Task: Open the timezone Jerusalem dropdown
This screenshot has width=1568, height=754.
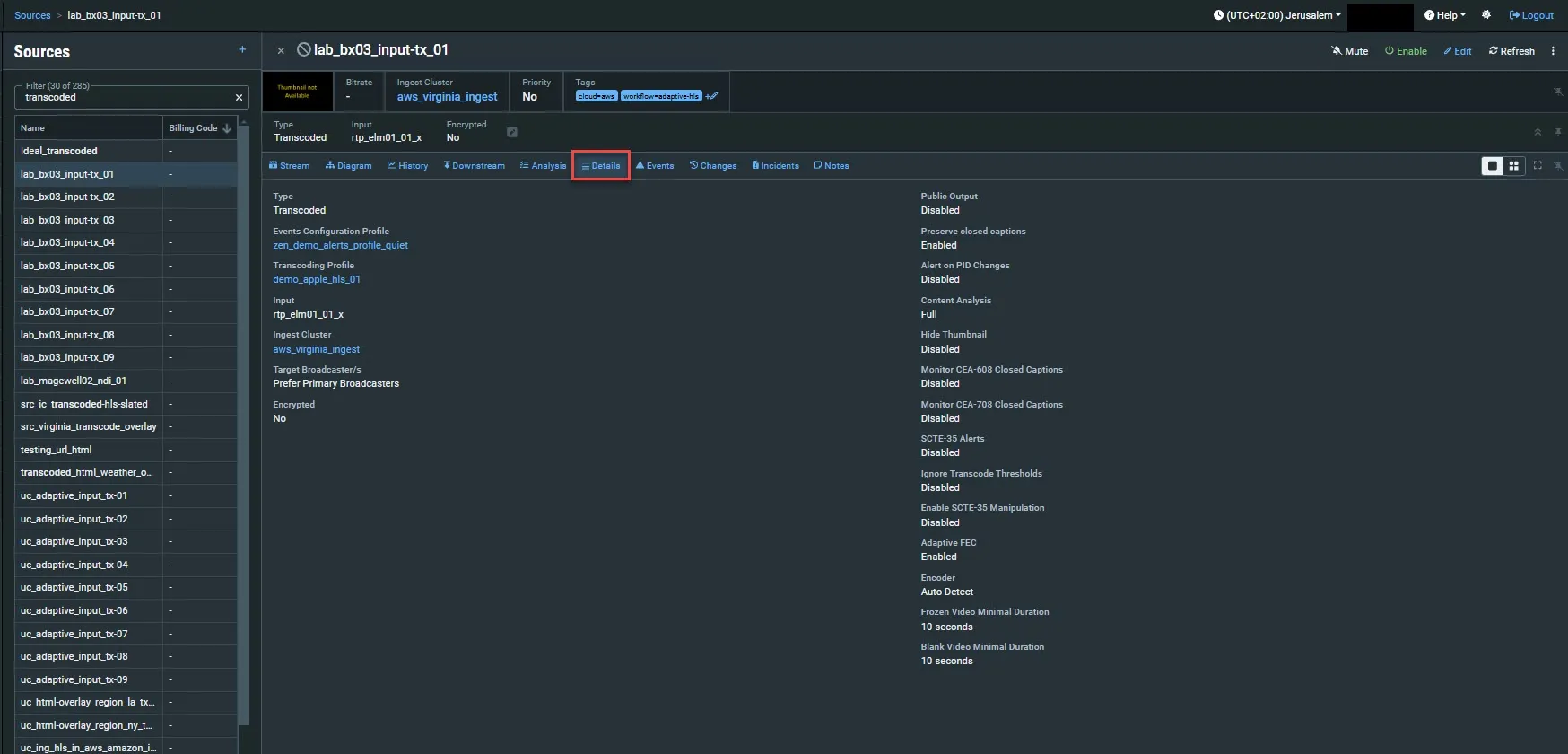Action: 1277,15
